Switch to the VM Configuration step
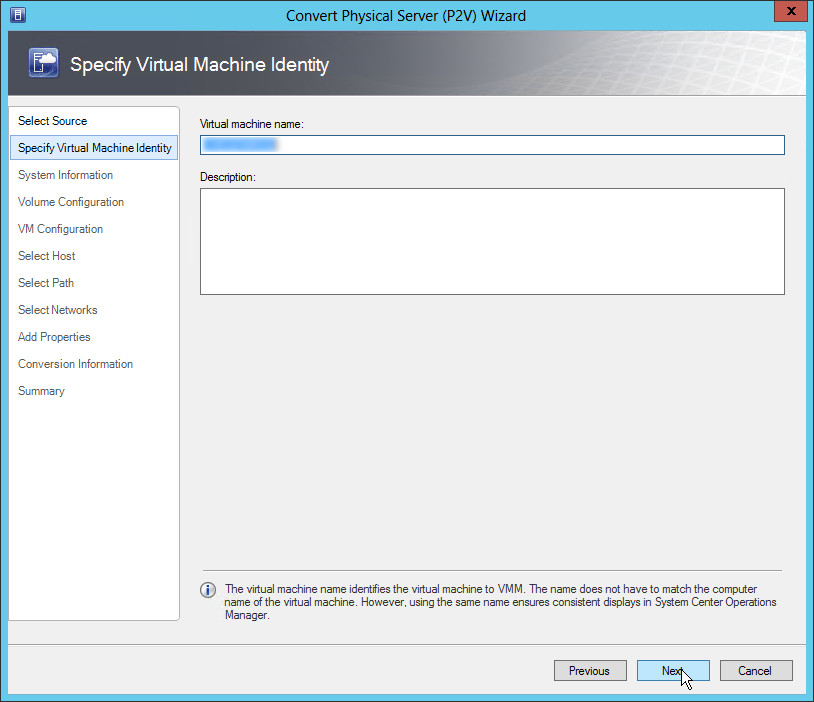Screen dimensions: 814x702 point(60,229)
